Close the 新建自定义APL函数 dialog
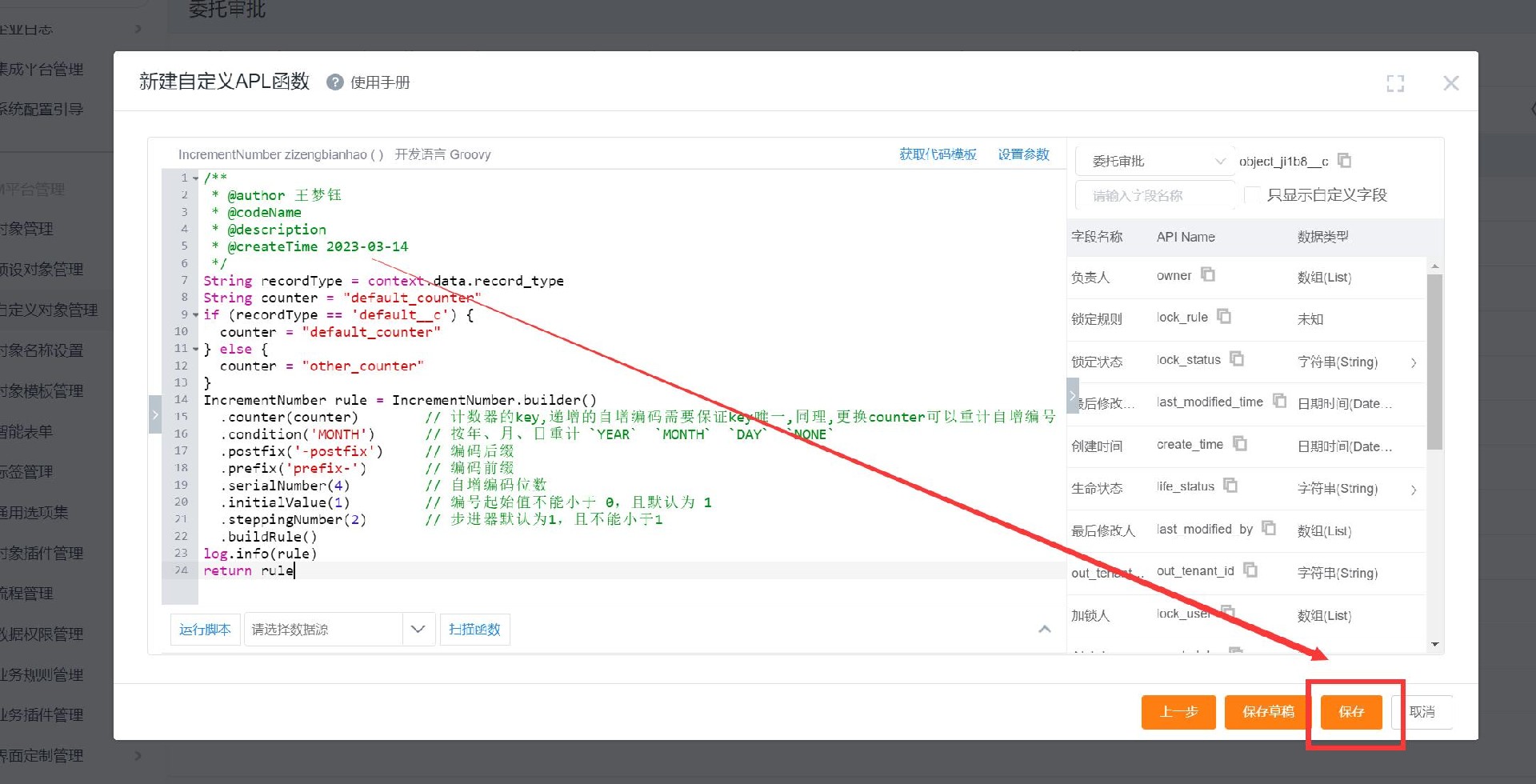1536x784 pixels. tap(1451, 83)
